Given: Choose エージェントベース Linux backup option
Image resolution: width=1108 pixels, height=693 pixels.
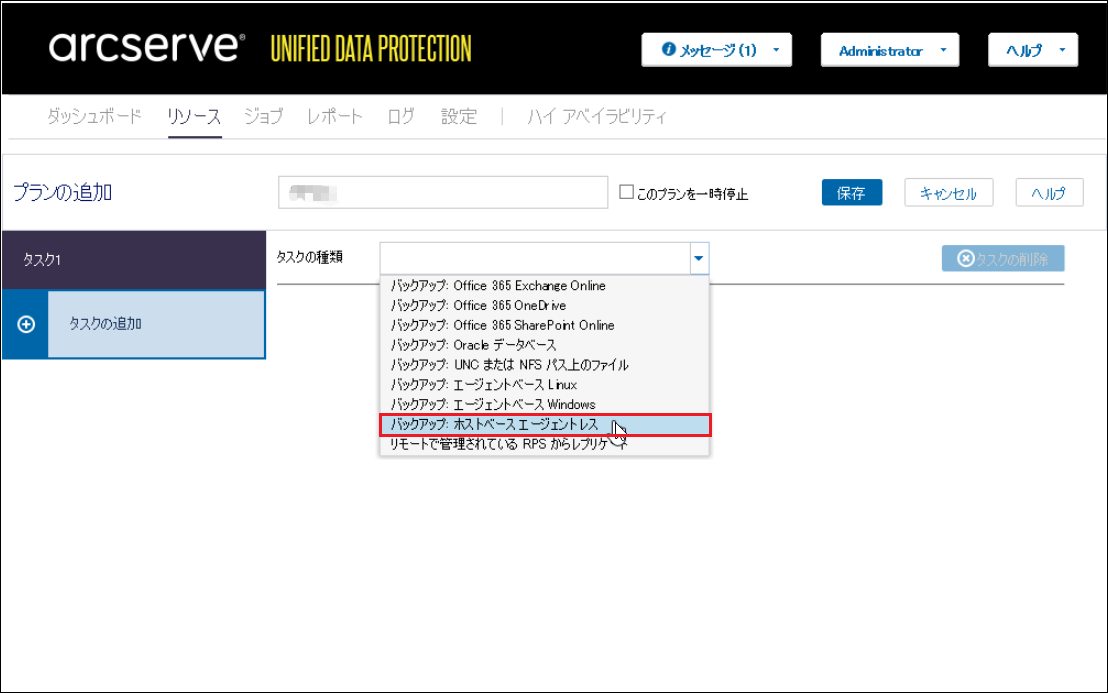Looking at the screenshot, I should coord(544,385).
